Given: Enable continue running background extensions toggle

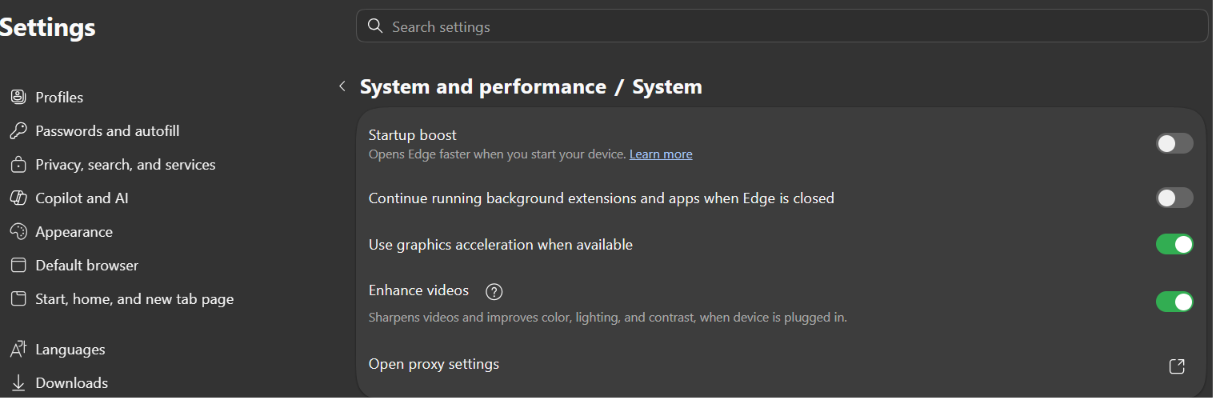Looking at the screenshot, I should coord(1175,198).
